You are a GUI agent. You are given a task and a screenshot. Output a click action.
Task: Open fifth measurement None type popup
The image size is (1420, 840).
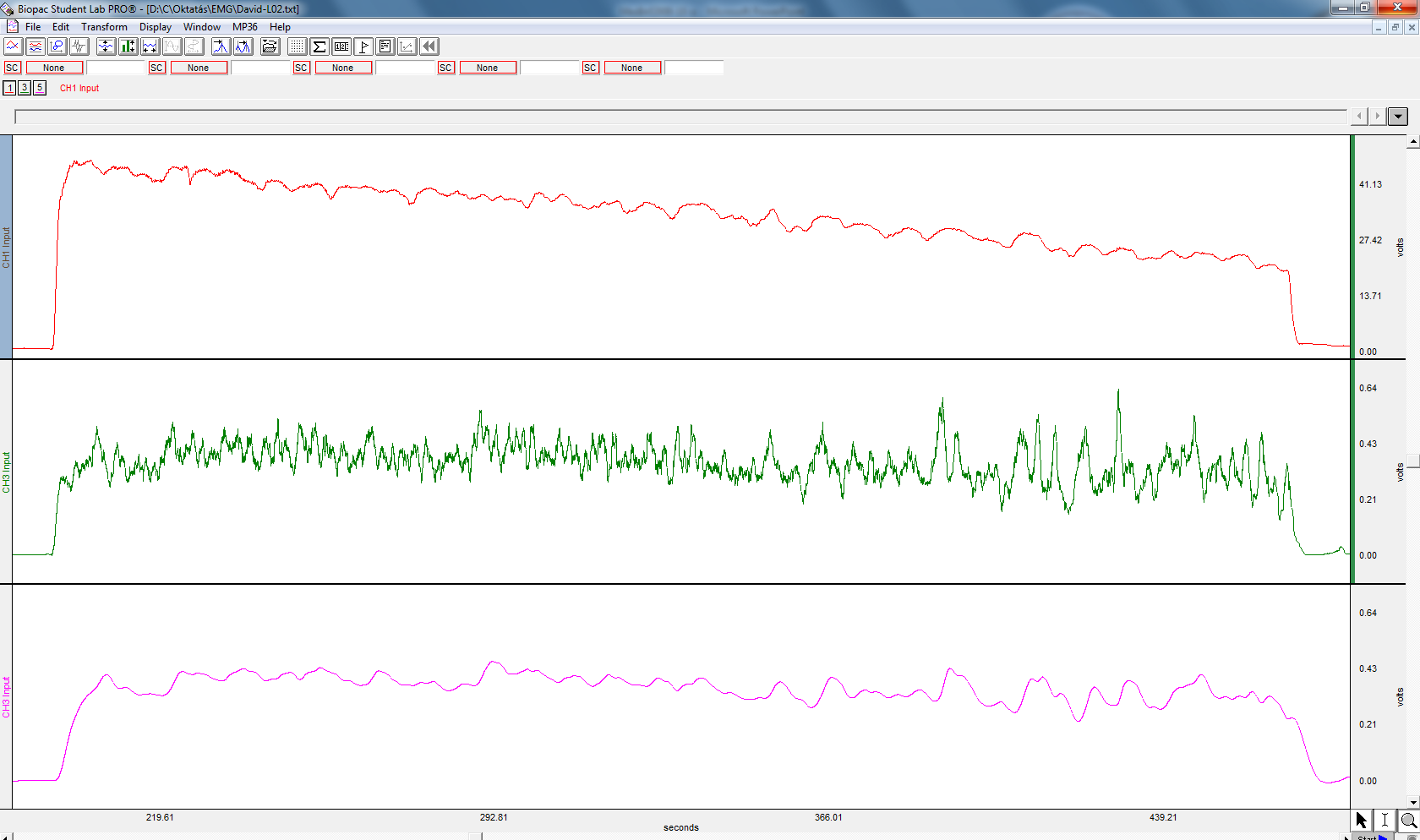tap(632, 68)
